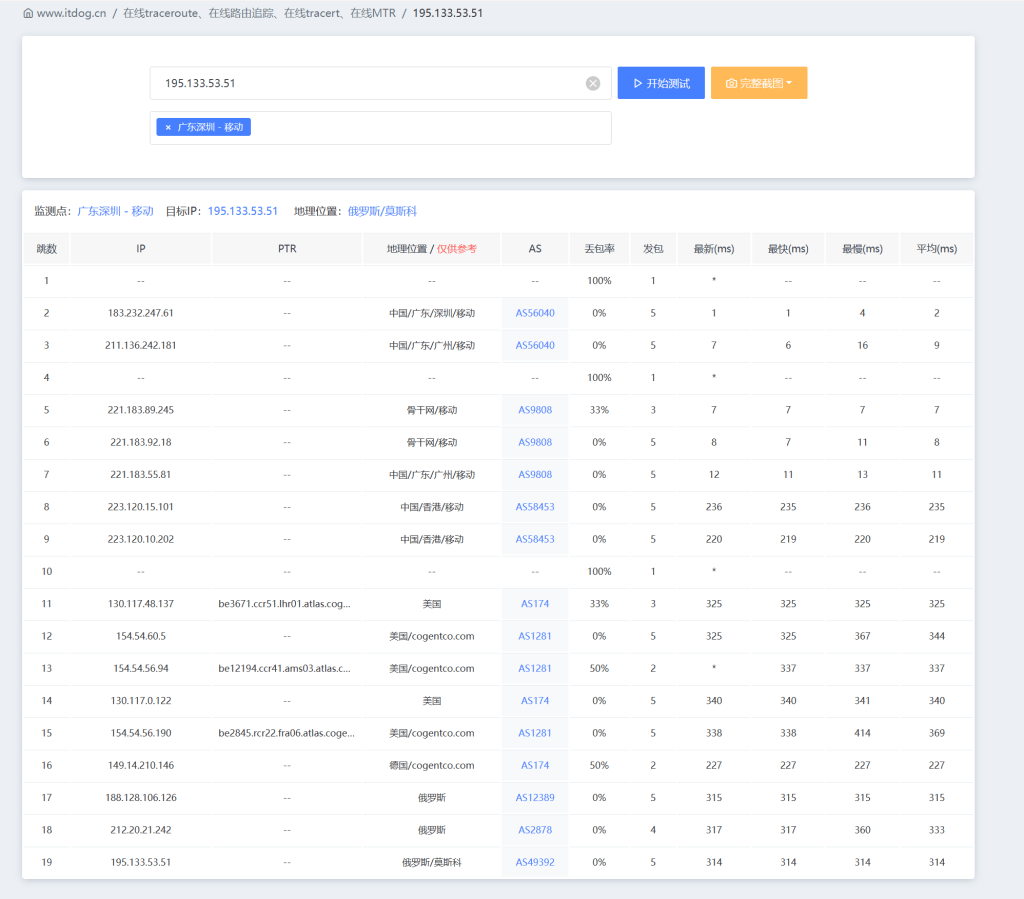This screenshot has width=1024, height=899.
Task: Click the target IP 195.133.53.51 link
Action: click(x=243, y=211)
